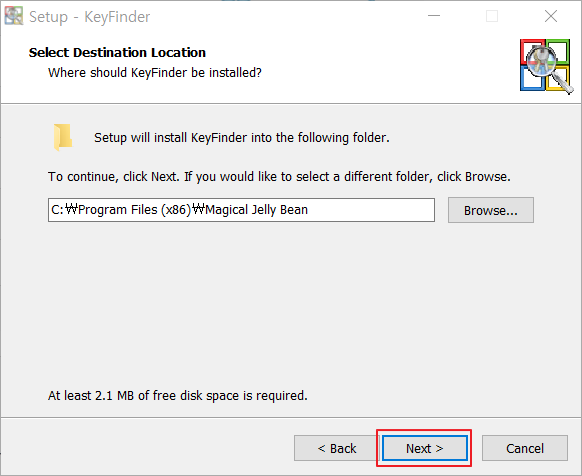This screenshot has width=582, height=476.
Task: Click the yellow folder icon
Action: point(63,137)
